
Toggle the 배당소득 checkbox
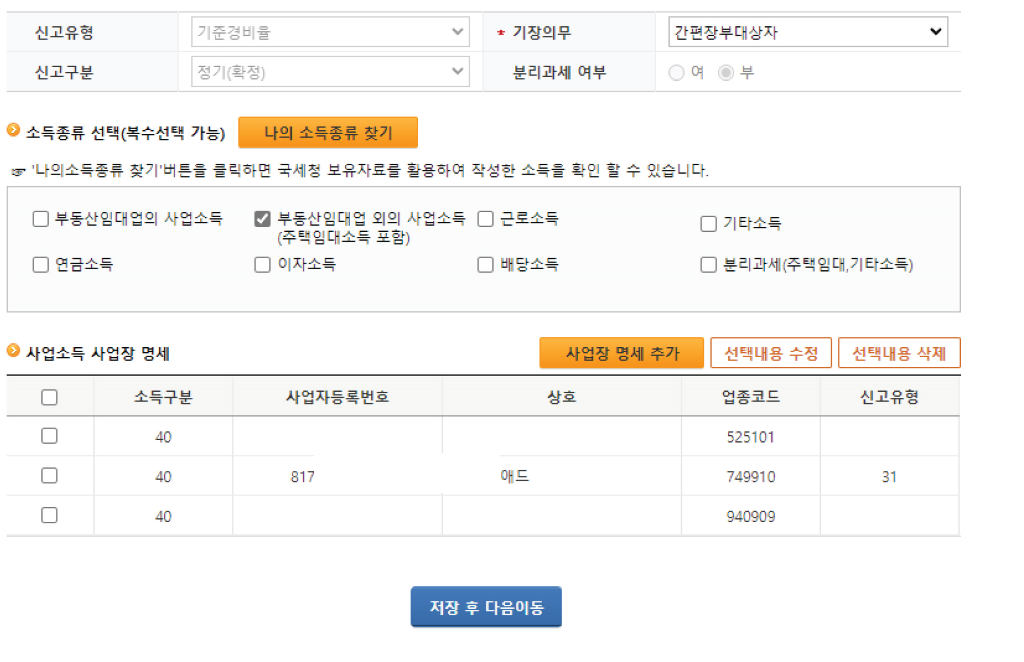(x=486, y=265)
